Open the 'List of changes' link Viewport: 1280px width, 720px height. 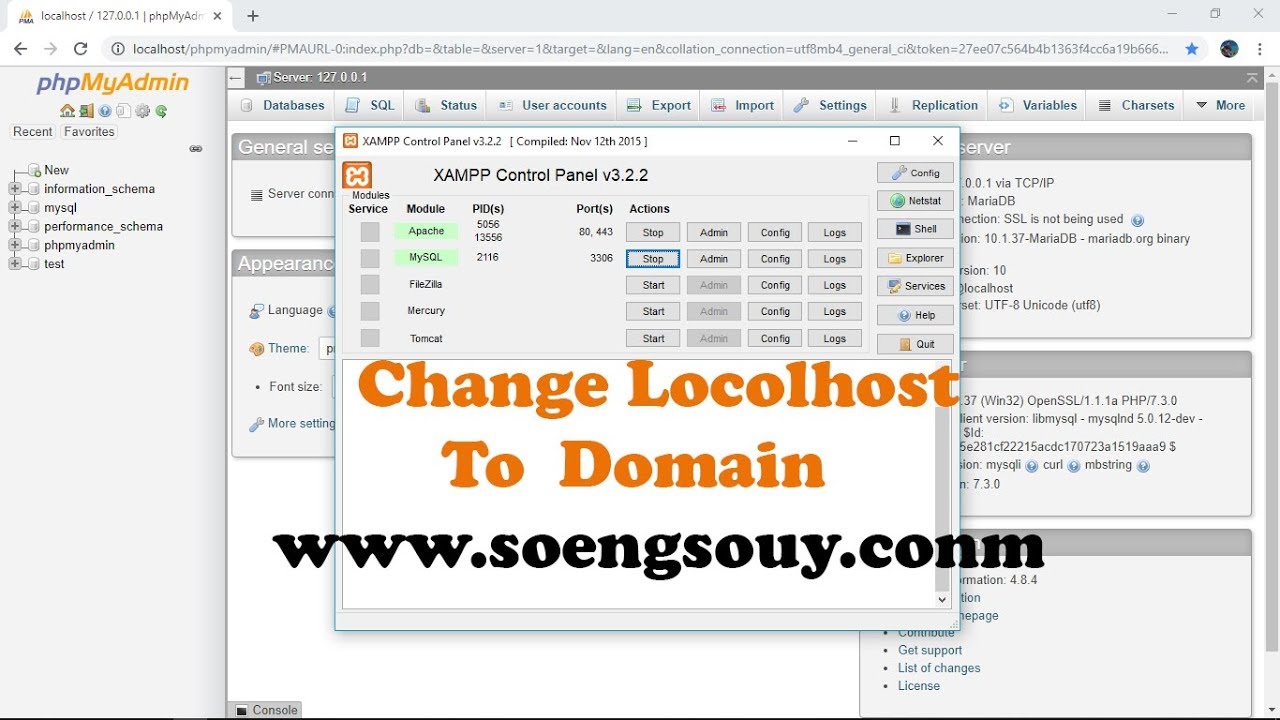(x=939, y=668)
